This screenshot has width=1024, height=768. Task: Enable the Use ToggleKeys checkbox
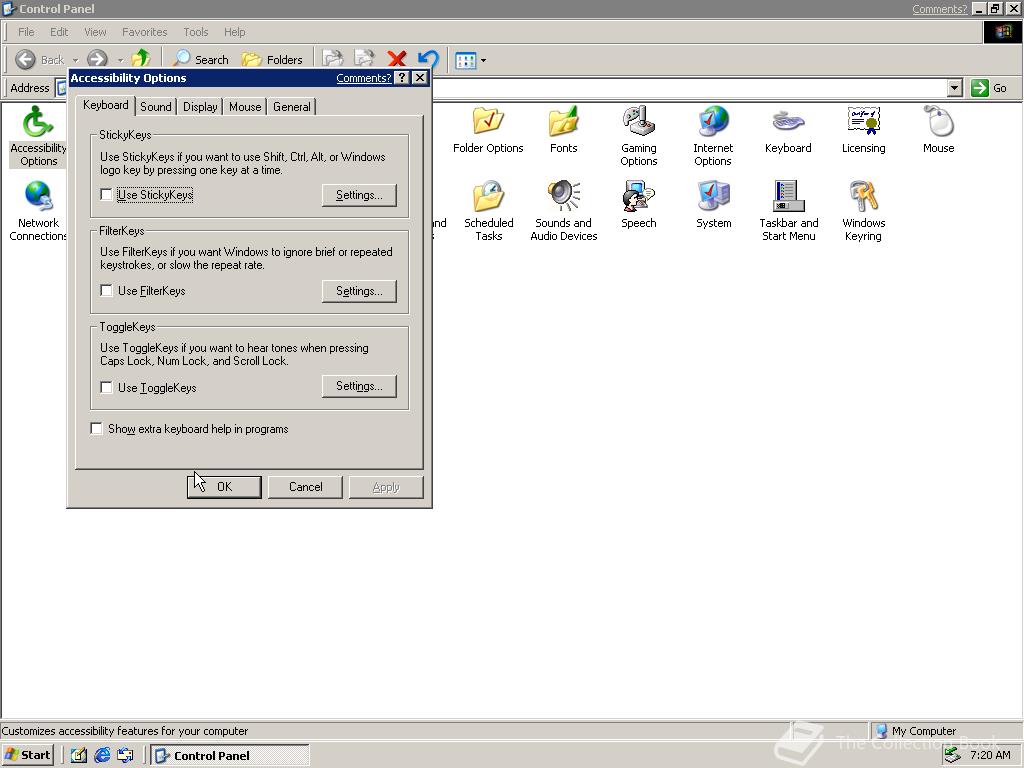(106, 387)
